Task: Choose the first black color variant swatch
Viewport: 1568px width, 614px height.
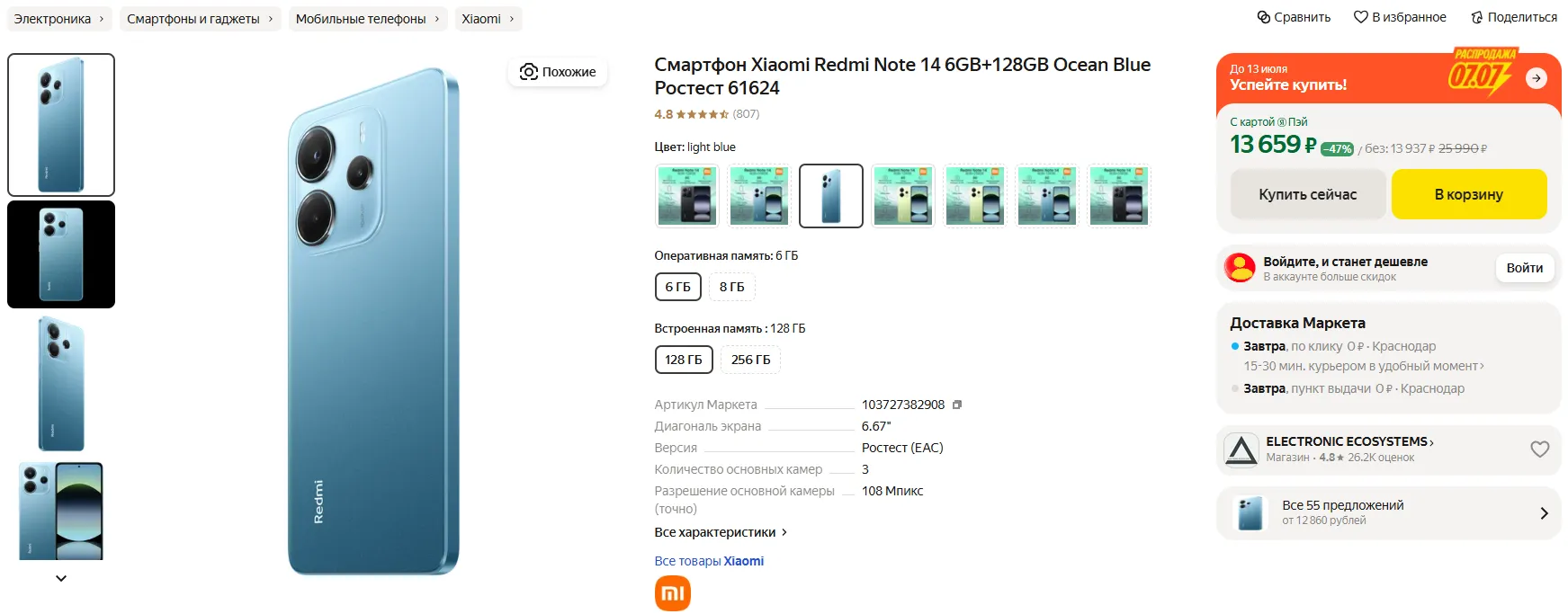Action: (x=686, y=196)
